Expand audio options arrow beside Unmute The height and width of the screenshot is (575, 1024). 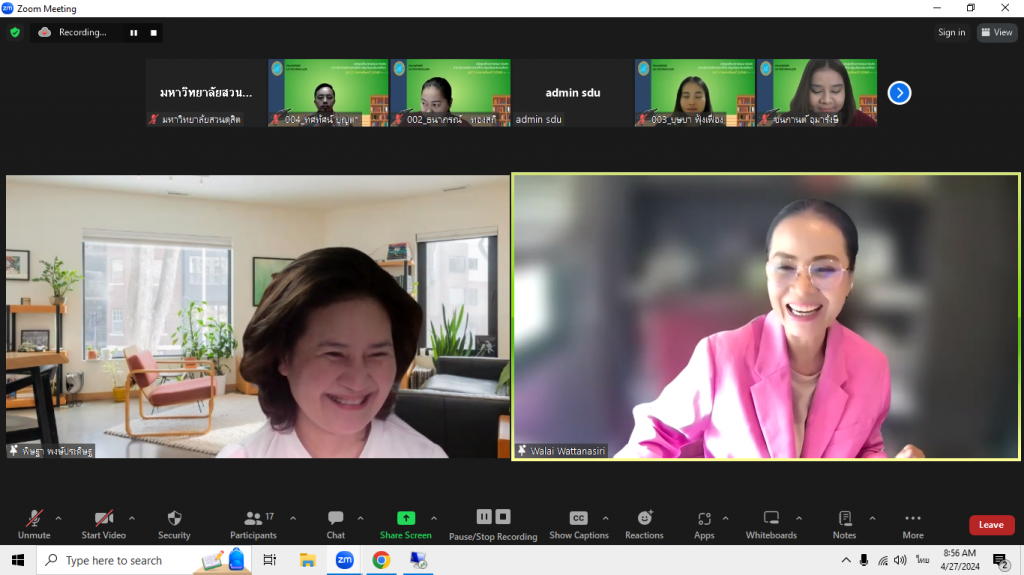[x=58, y=518]
